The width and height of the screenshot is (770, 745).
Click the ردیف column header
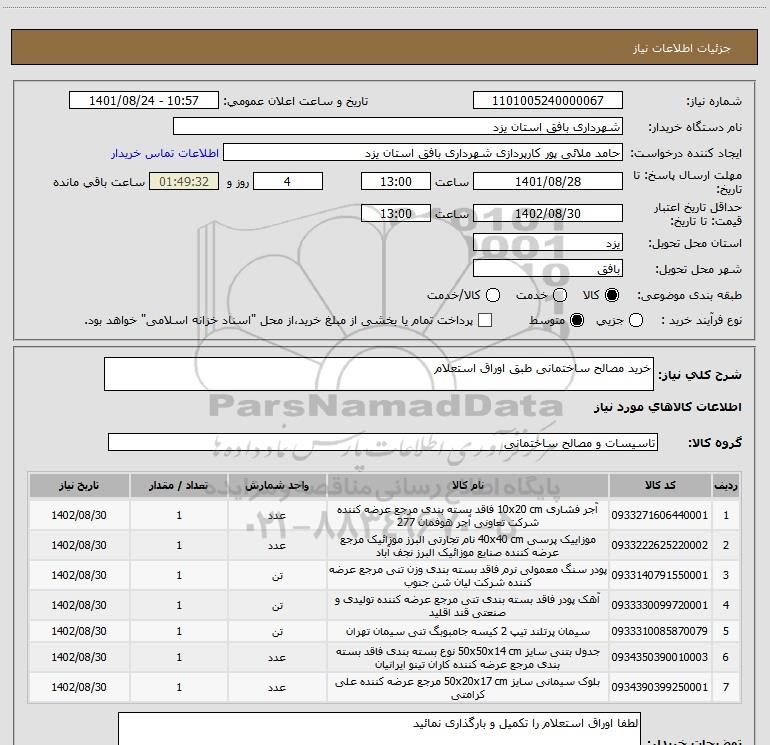click(x=725, y=485)
